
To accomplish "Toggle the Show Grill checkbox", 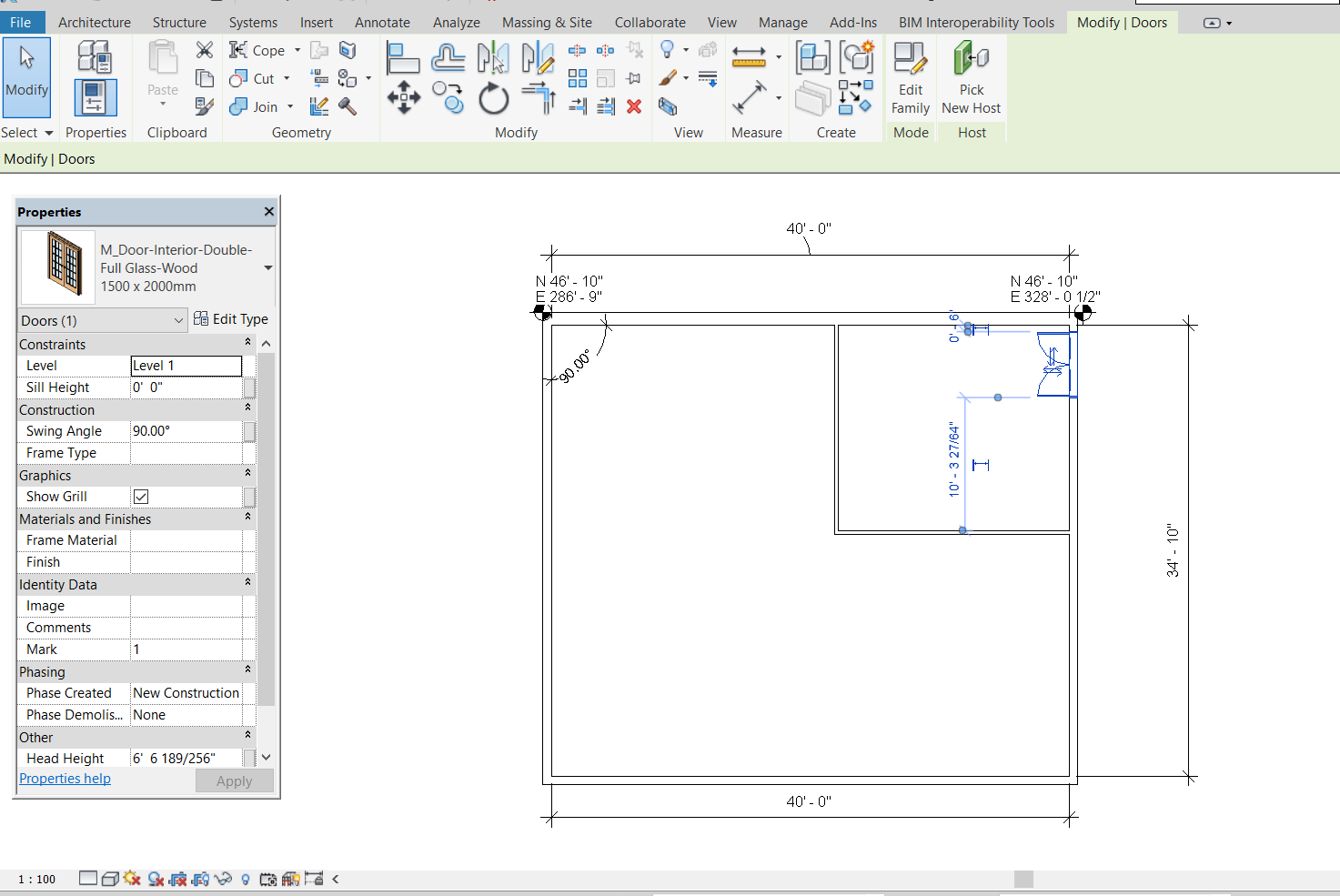I will tap(141, 497).
